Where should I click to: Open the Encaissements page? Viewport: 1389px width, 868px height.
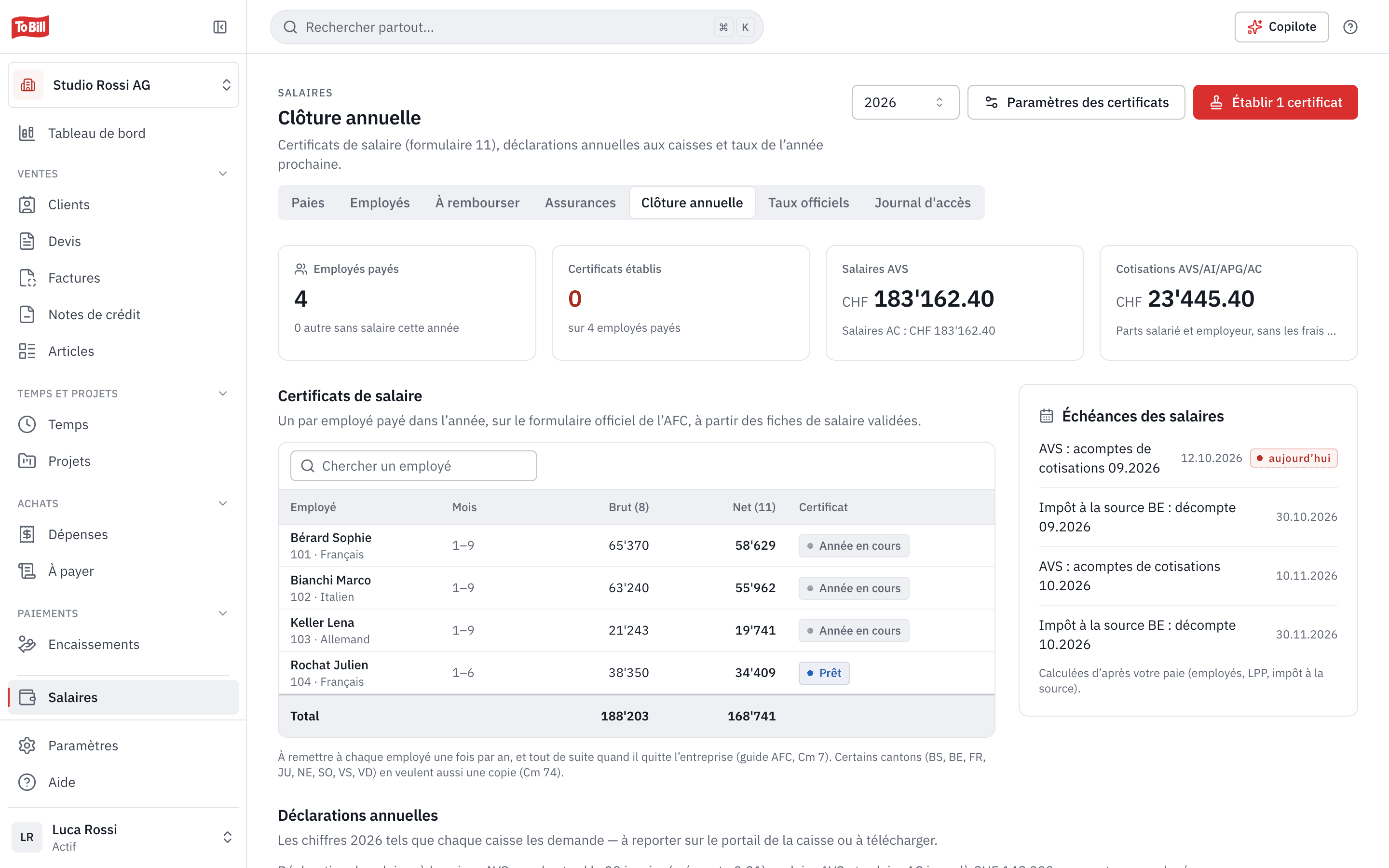click(123, 644)
